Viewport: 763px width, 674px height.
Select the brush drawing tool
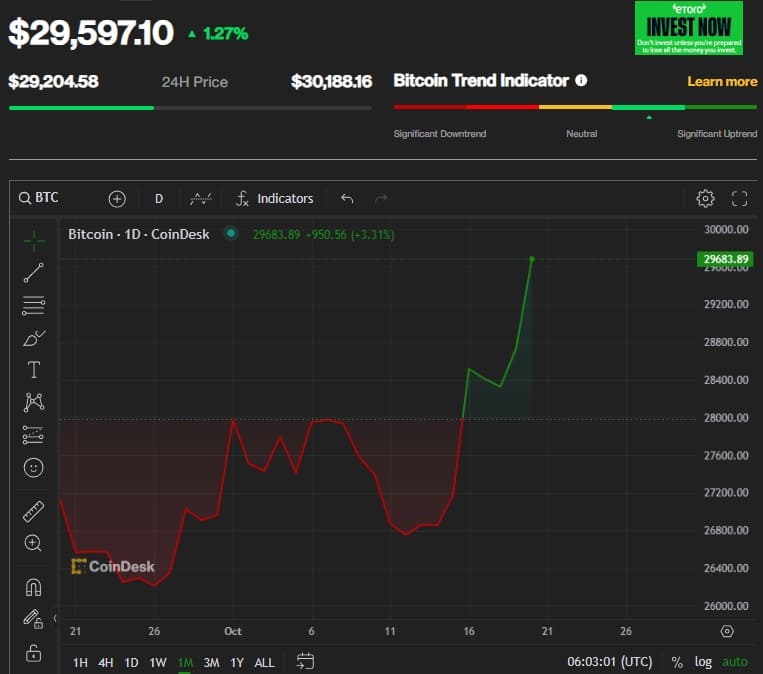tap(34, 338)
